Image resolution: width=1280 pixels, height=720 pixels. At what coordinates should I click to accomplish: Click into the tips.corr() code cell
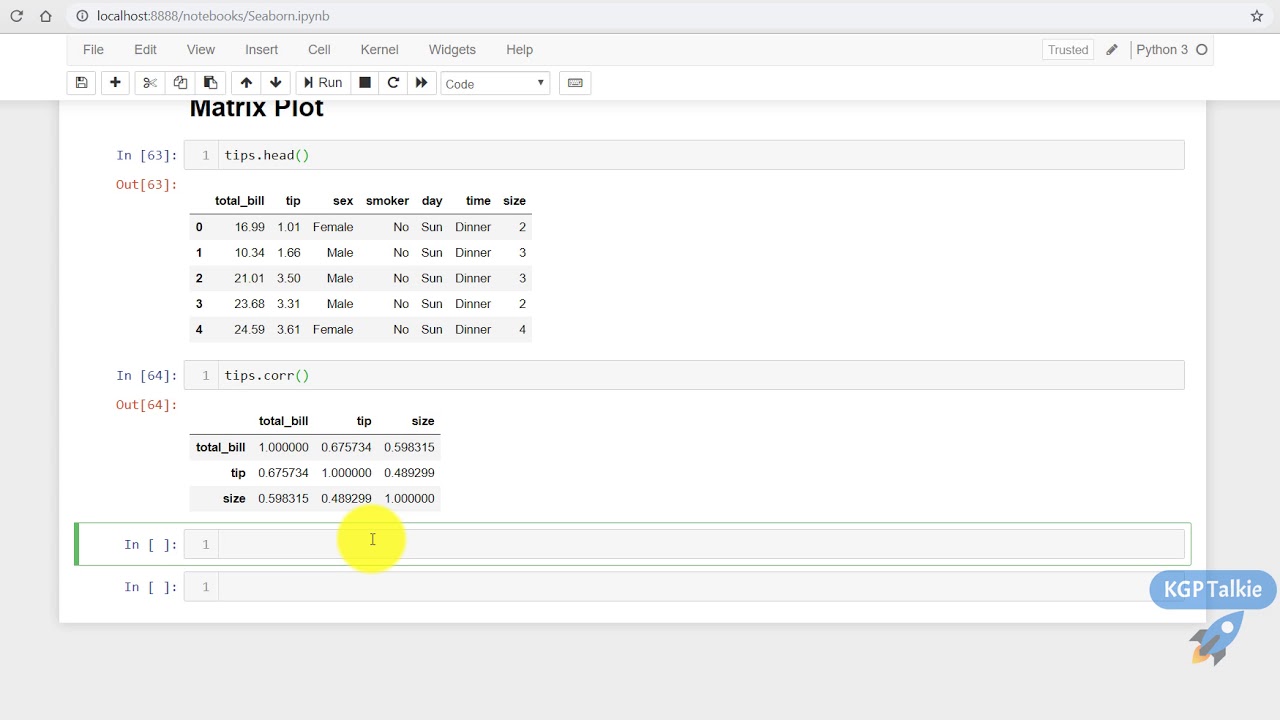(x=703, y=375)
